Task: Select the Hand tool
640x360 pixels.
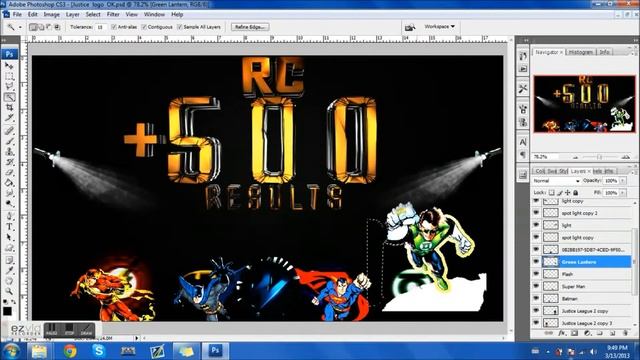Action: (9, 281)
